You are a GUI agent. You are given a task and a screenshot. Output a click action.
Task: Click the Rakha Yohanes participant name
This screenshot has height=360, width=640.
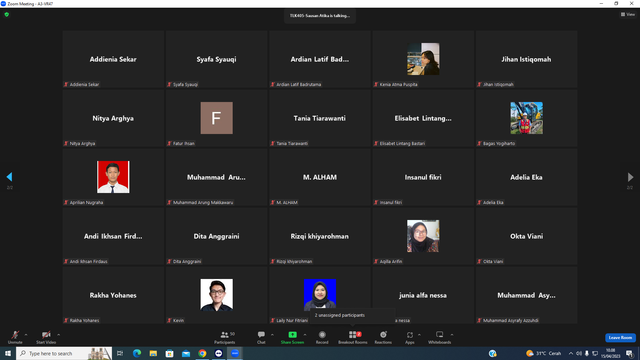click(x=113, y=295)
